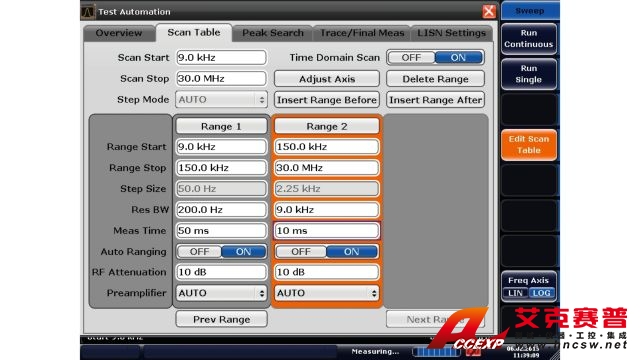Set Freq Axis to LOG

pyautogui.click(x=542, y=293)
